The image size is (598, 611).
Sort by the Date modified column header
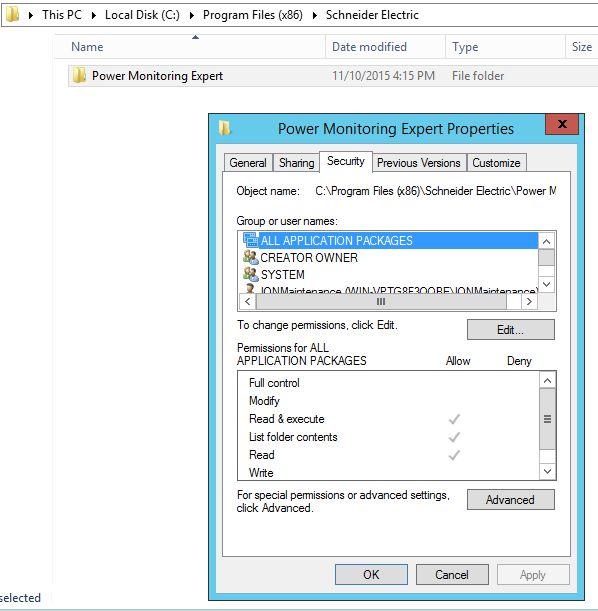(385, 47)
